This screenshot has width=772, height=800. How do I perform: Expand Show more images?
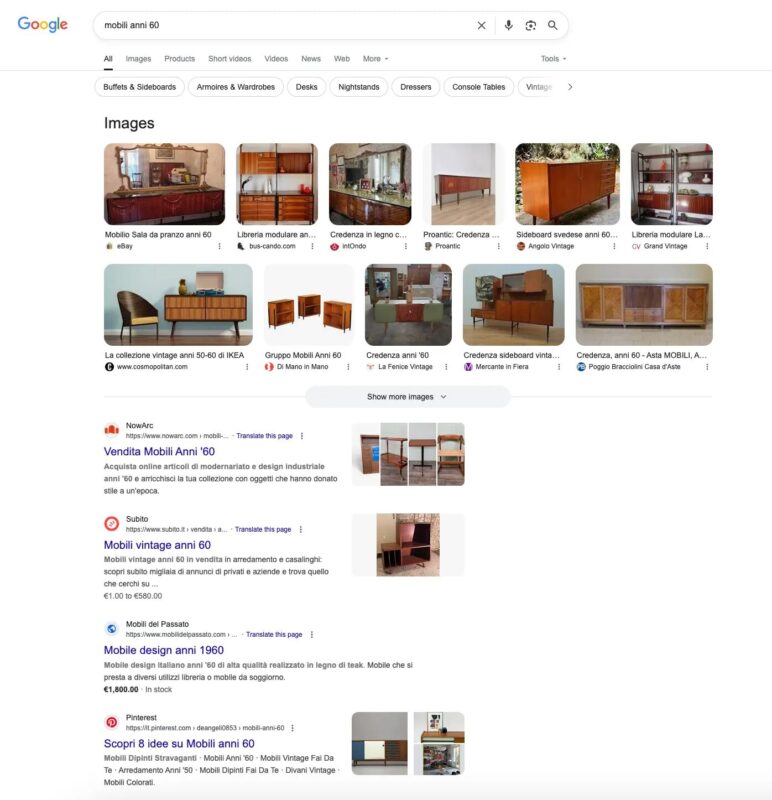(x=407, y=397)
